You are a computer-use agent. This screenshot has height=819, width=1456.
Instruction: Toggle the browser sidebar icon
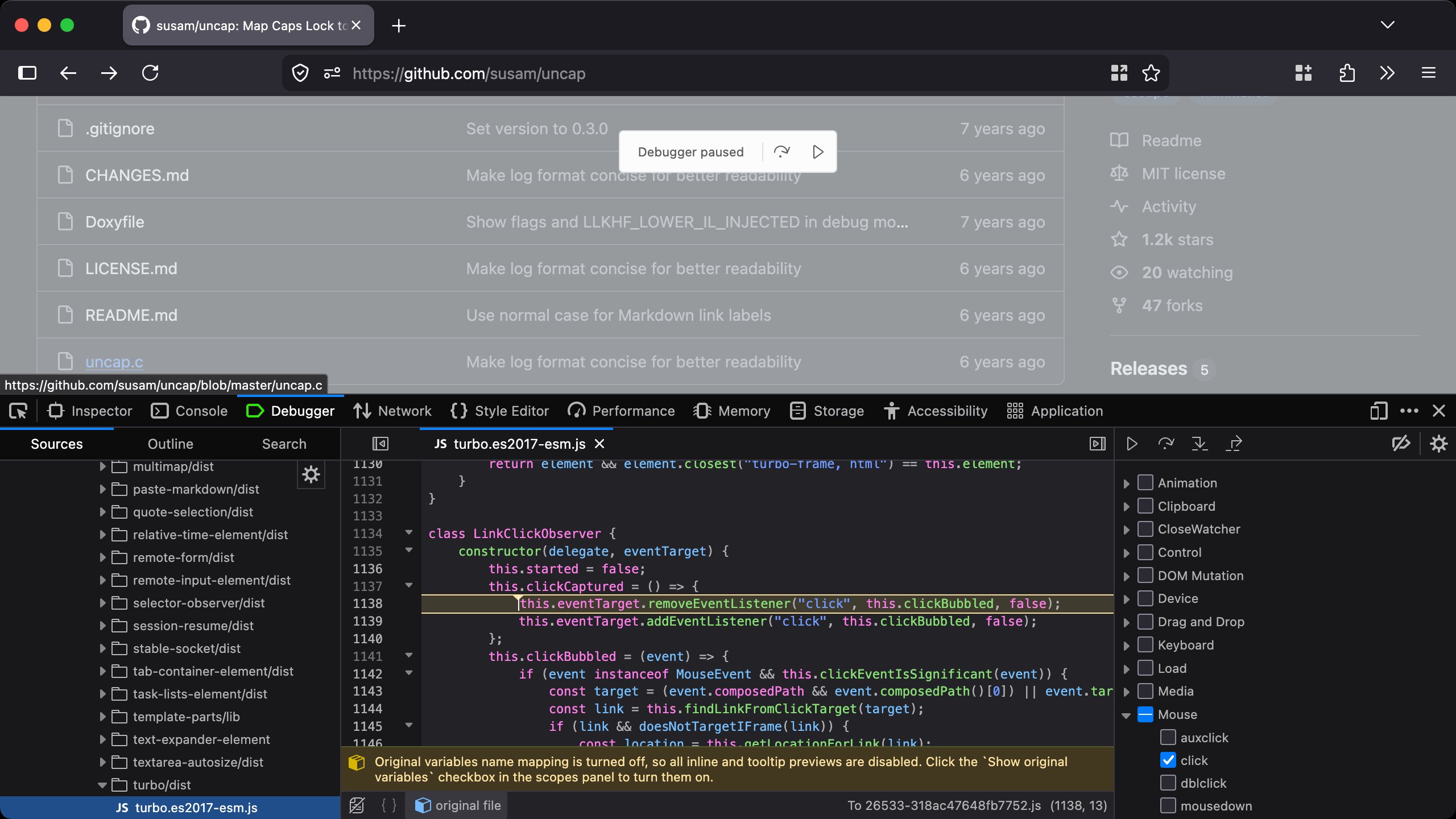click(27, 73)
